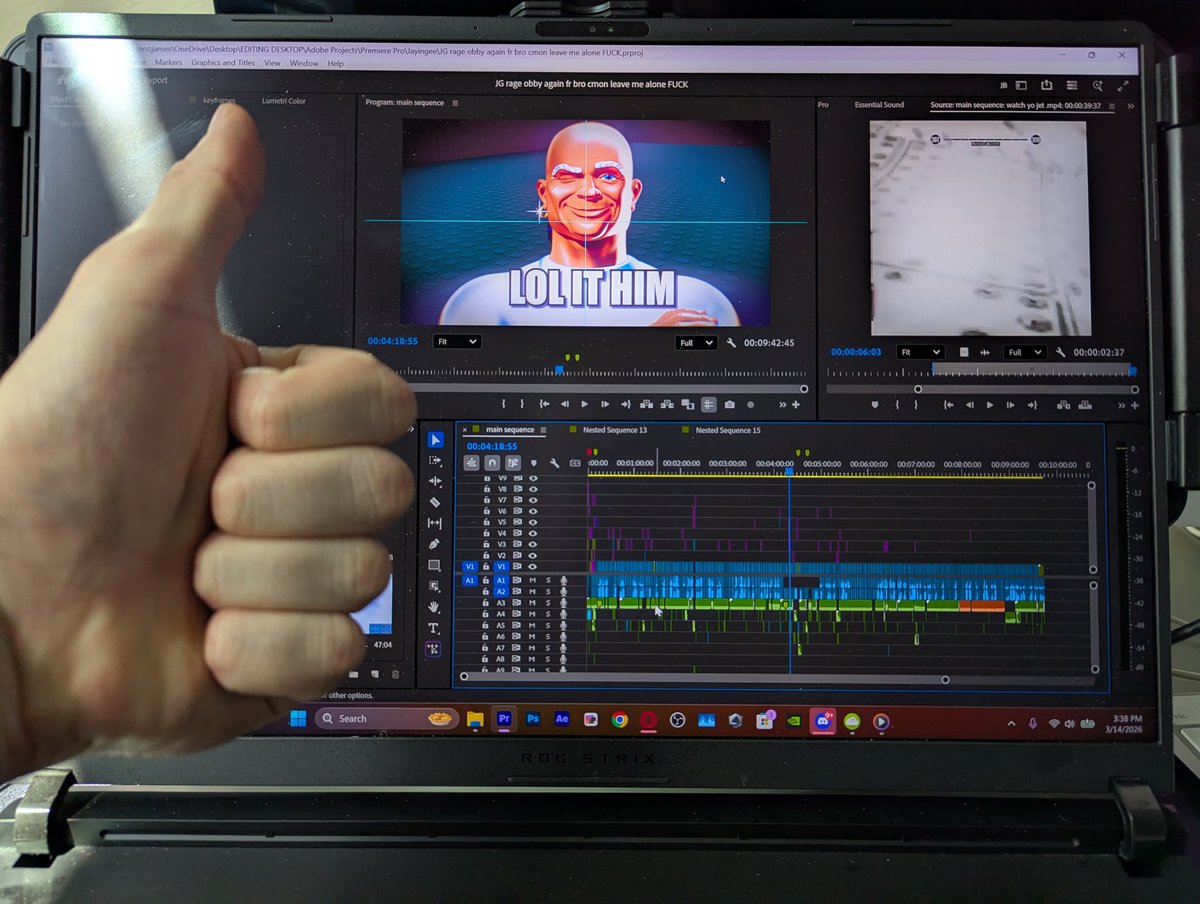Open Photoshop from the taskbar
The width and height of the screenshot is (1200, 904).
(533, 719)
